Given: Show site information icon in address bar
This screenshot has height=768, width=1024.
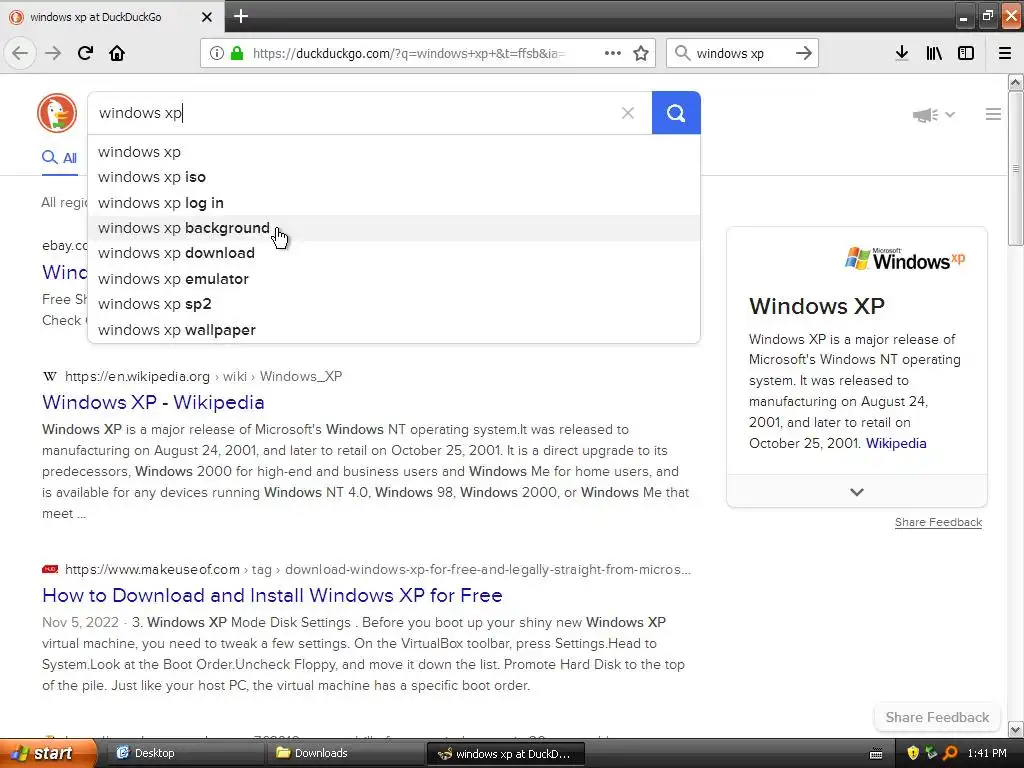Looking at the screenshot, I should tap(217, 53).
